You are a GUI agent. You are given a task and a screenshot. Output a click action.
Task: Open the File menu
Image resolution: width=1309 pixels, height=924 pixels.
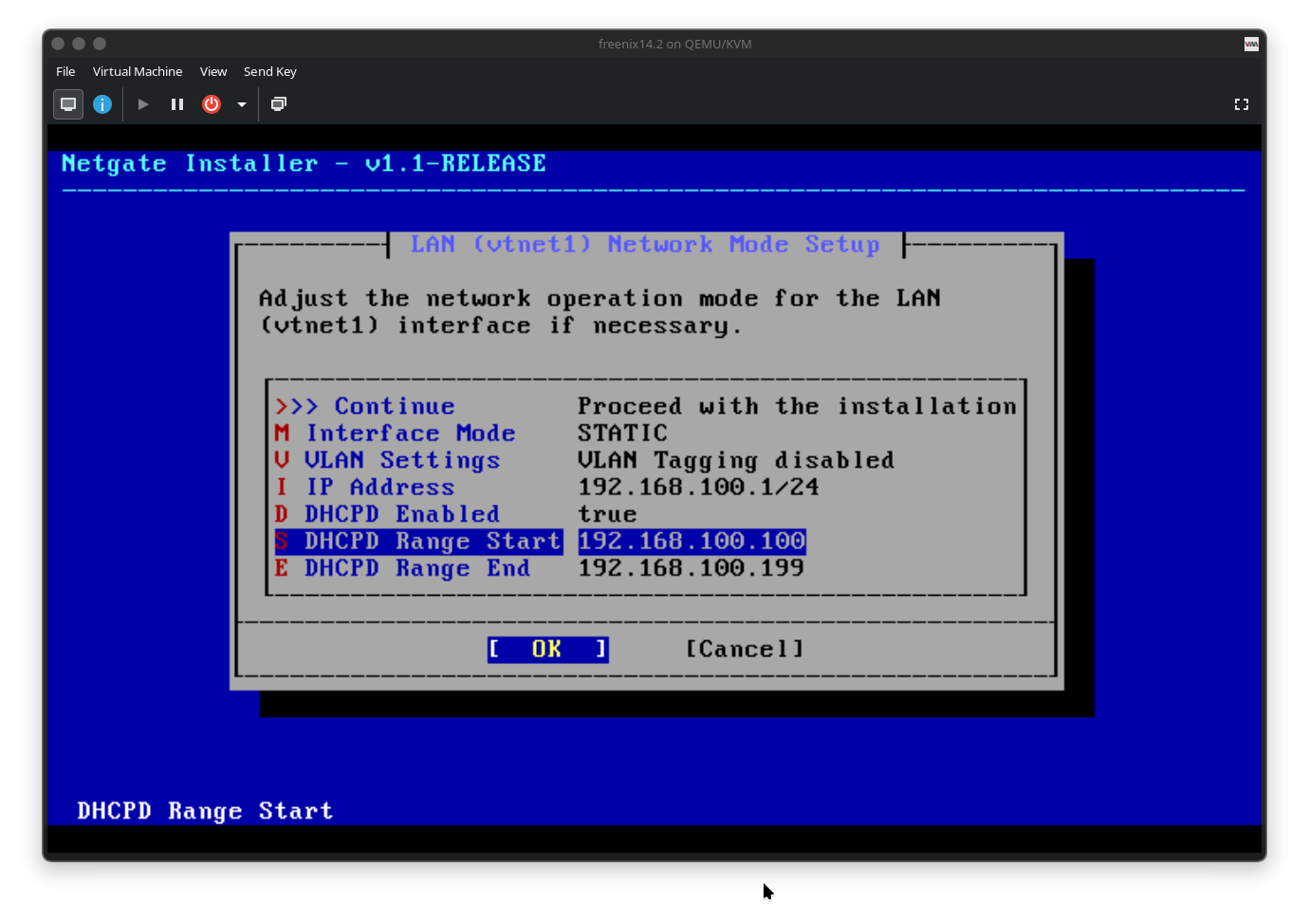[x=65, y=71]
